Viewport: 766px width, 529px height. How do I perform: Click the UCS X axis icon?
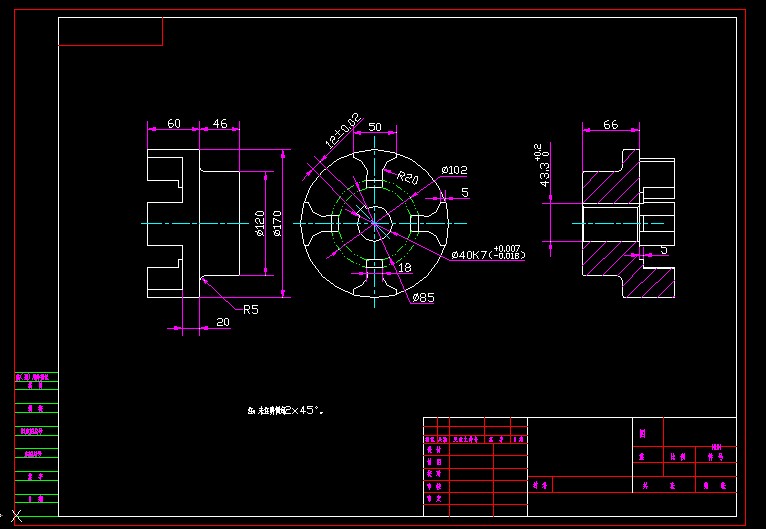pyautogui.click(x=17, y=515)
